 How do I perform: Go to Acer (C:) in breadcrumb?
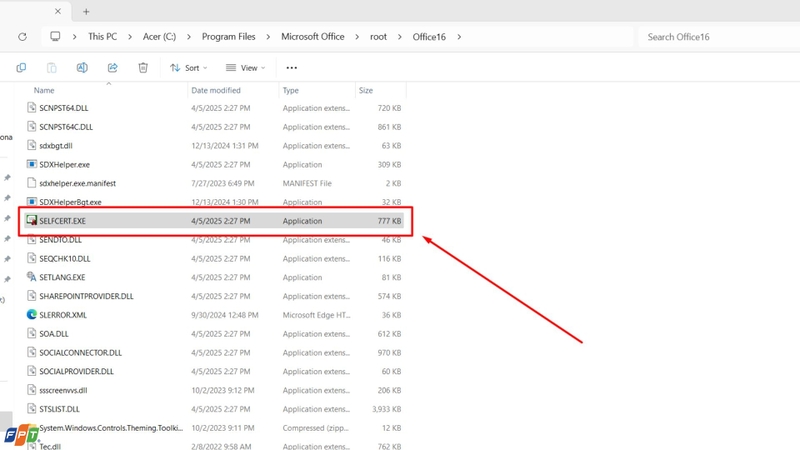click(x=159, y=37)
